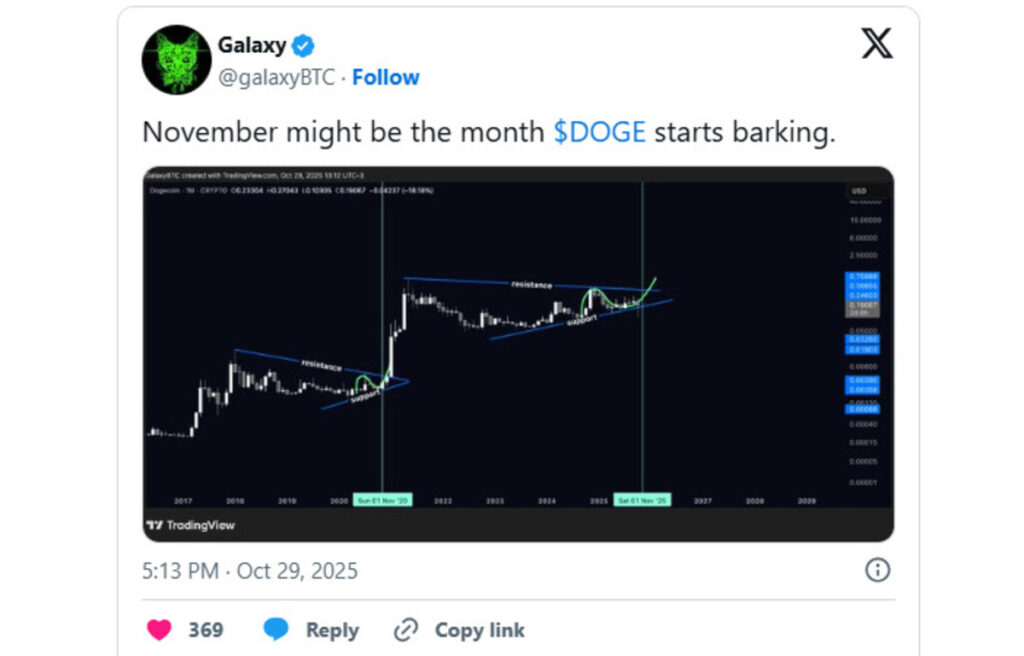Viewport: 1024px width, 656px height.
Task: Click the Nov '20 date marker
Action: (x=383, y=500)
